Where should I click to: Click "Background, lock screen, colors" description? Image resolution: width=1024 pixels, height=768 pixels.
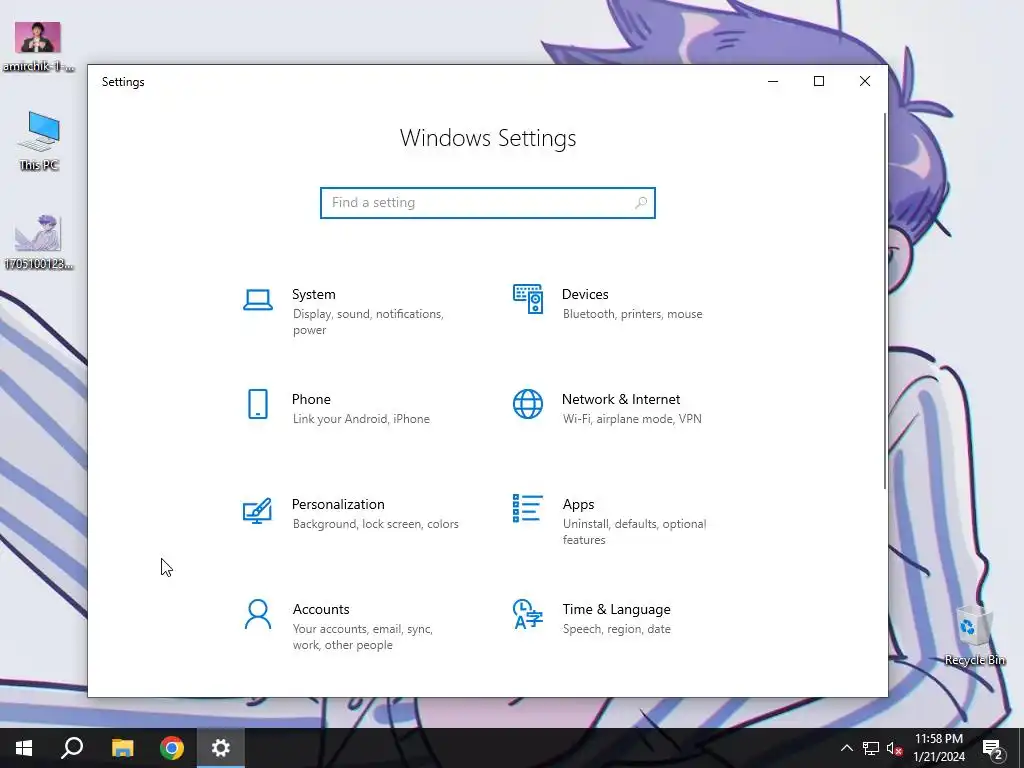pyautogui.click(x=376, y=524)
